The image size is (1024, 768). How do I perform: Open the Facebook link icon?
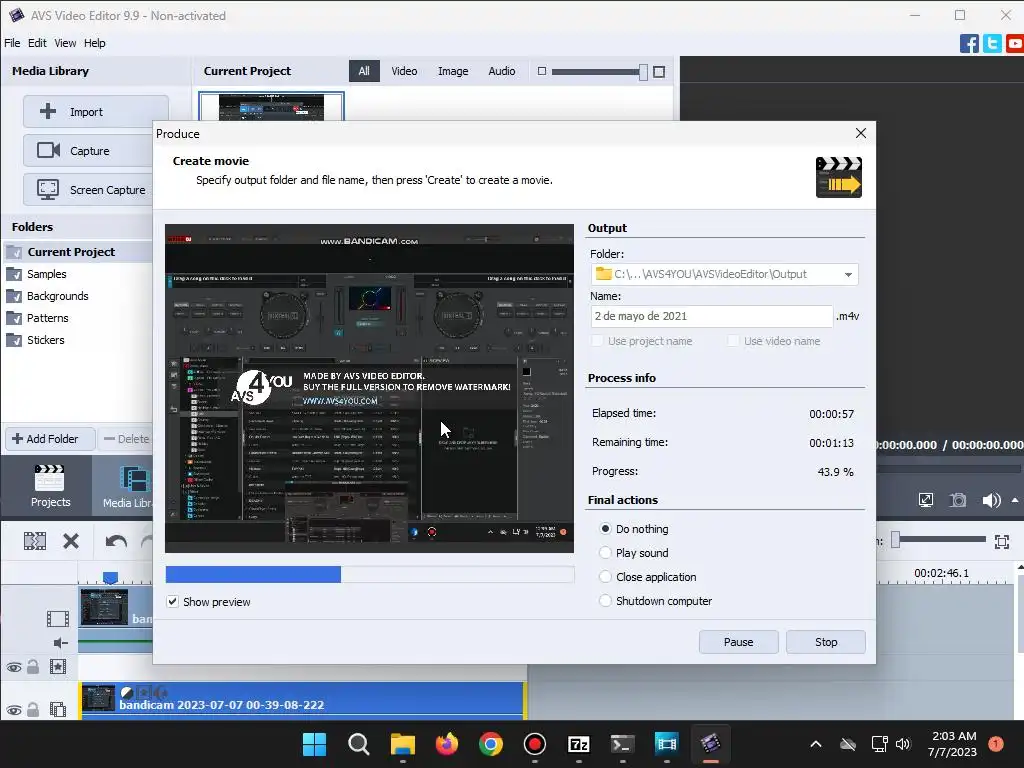968,44
